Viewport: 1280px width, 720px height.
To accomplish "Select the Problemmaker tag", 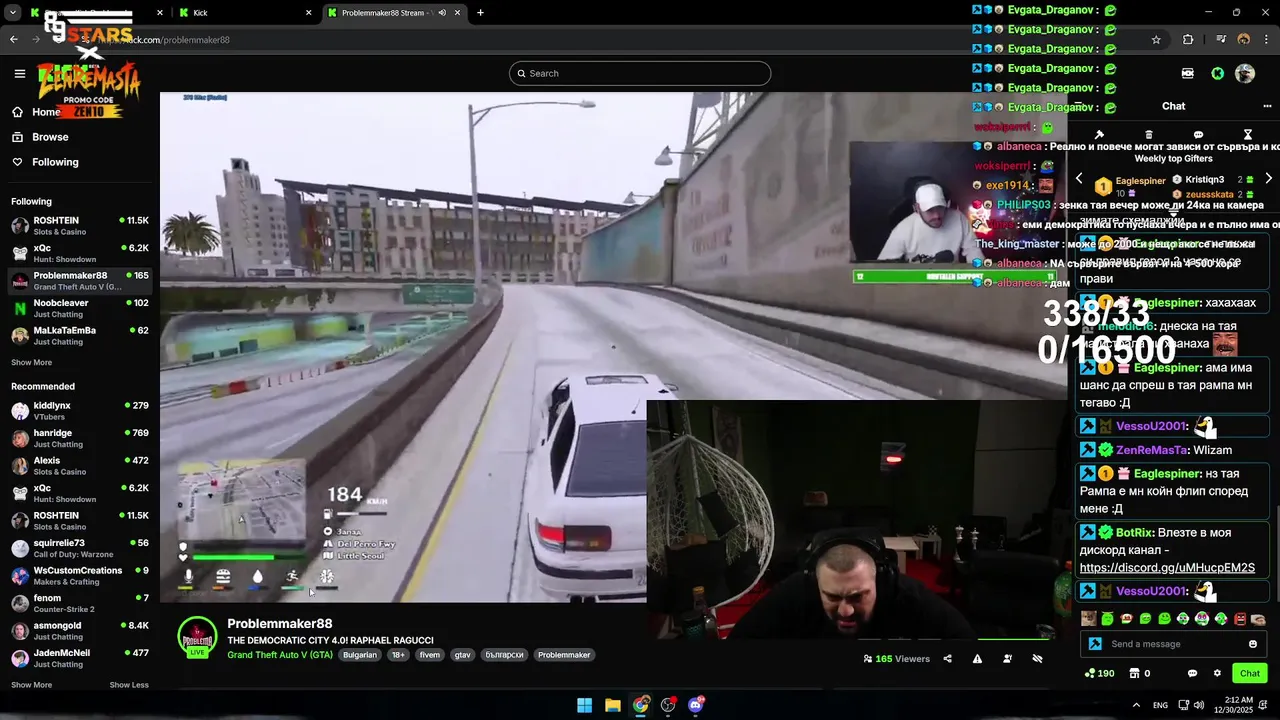I will [x=564, y=655].
